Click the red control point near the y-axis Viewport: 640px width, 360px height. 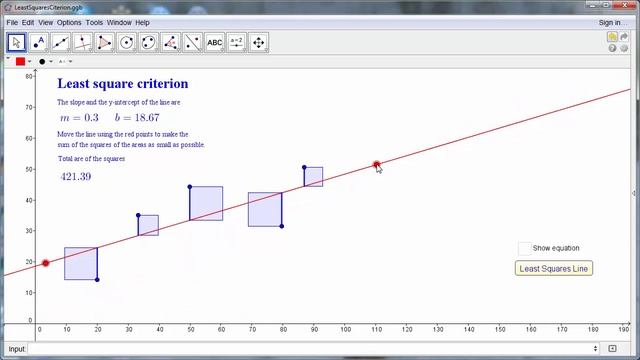click(46, 263)
